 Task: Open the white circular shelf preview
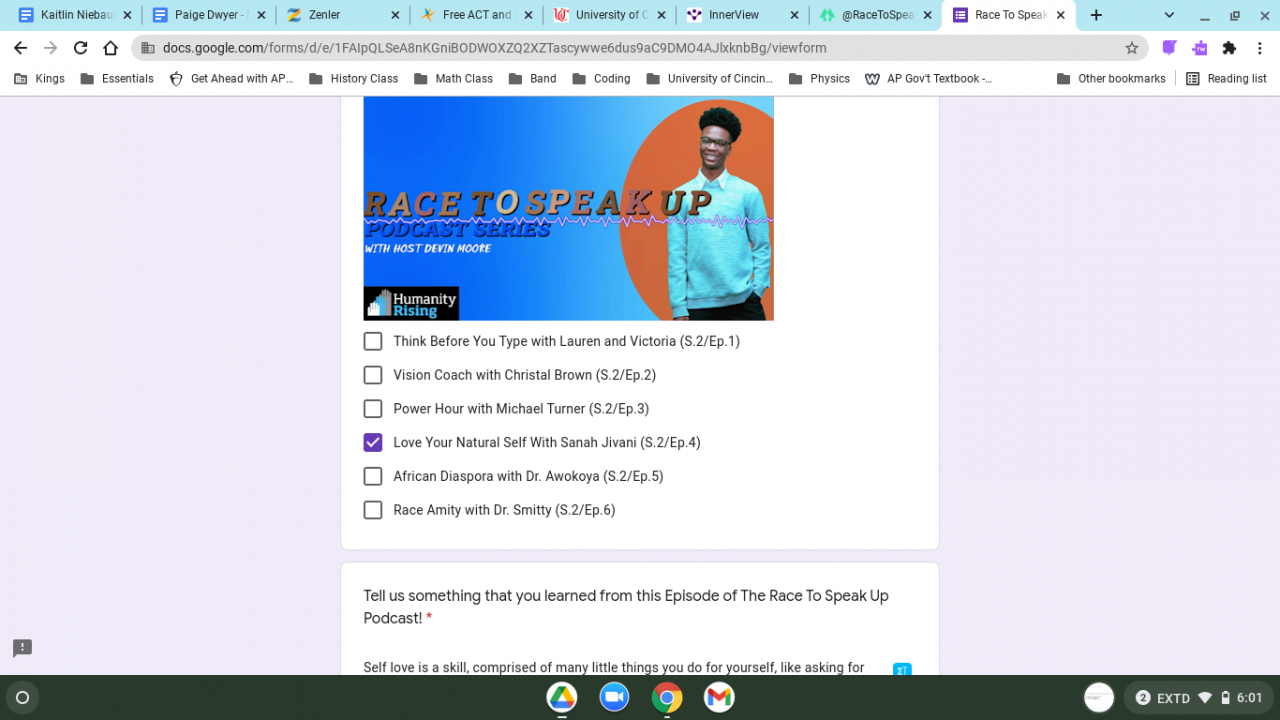[1099, 697]
